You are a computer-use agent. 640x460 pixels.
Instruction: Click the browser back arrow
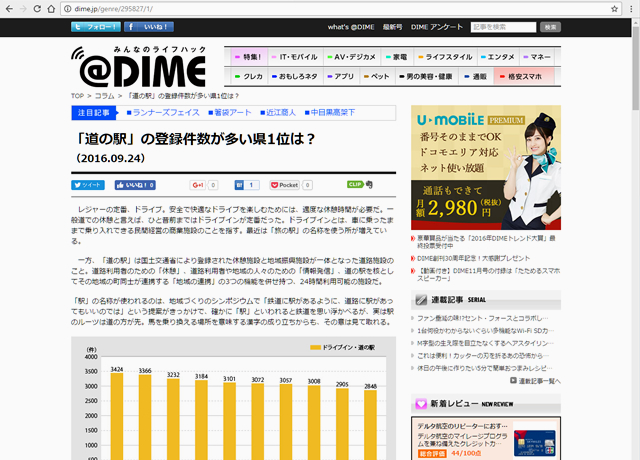(13, 7)
